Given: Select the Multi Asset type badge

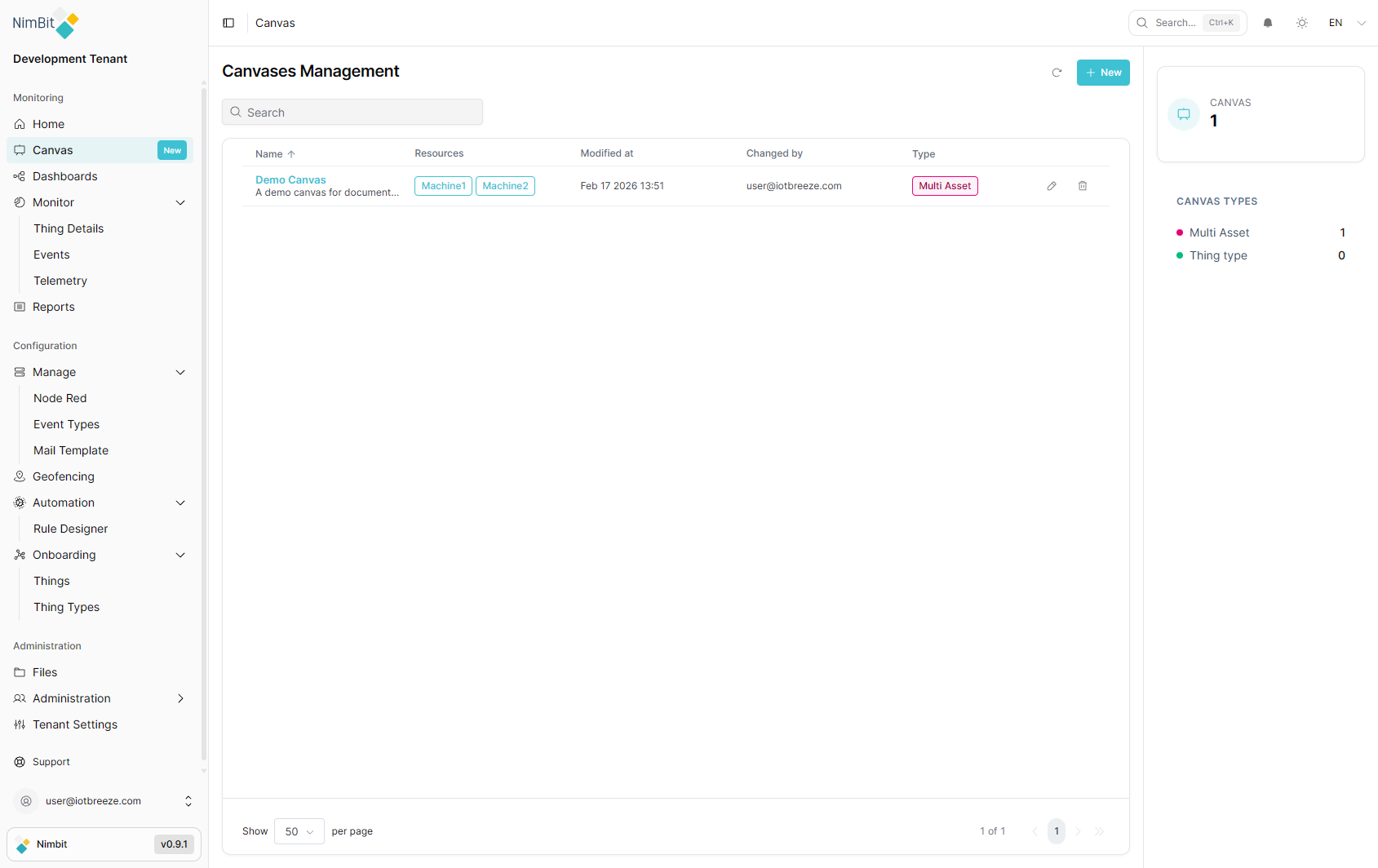Looking at the screenshot, I should (x=945, y=185).
